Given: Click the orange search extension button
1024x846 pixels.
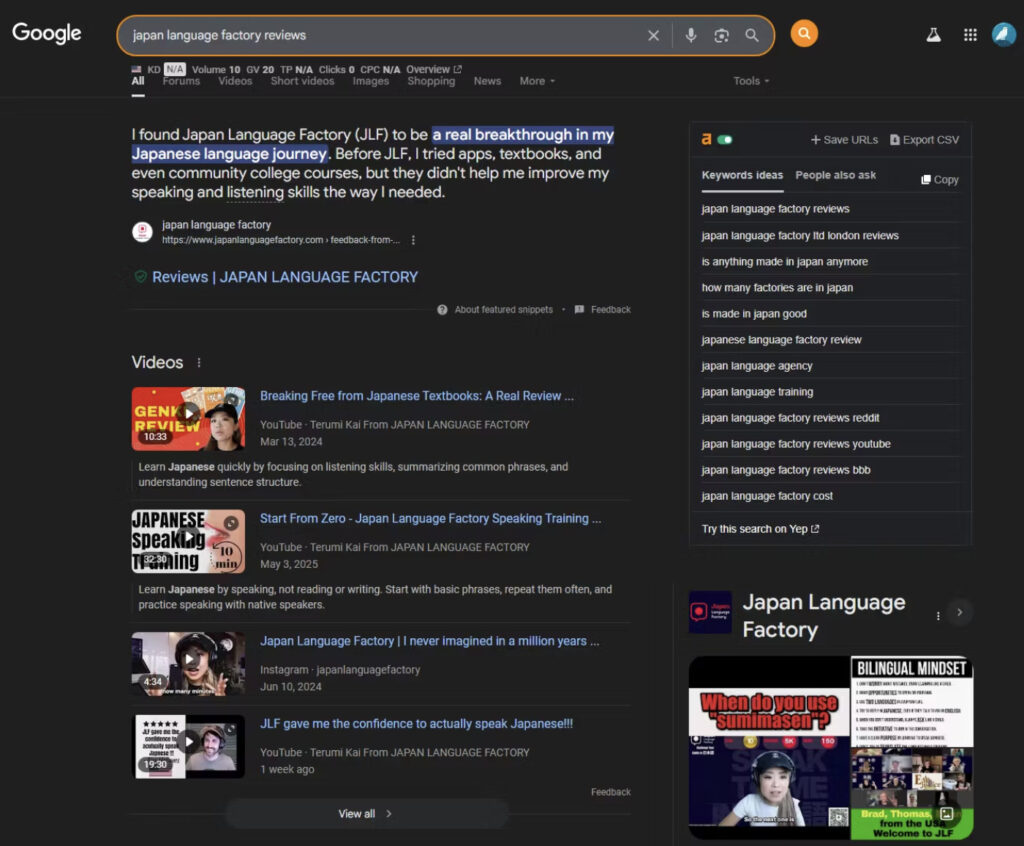Looking at the screenshot, I should [804, 33].
